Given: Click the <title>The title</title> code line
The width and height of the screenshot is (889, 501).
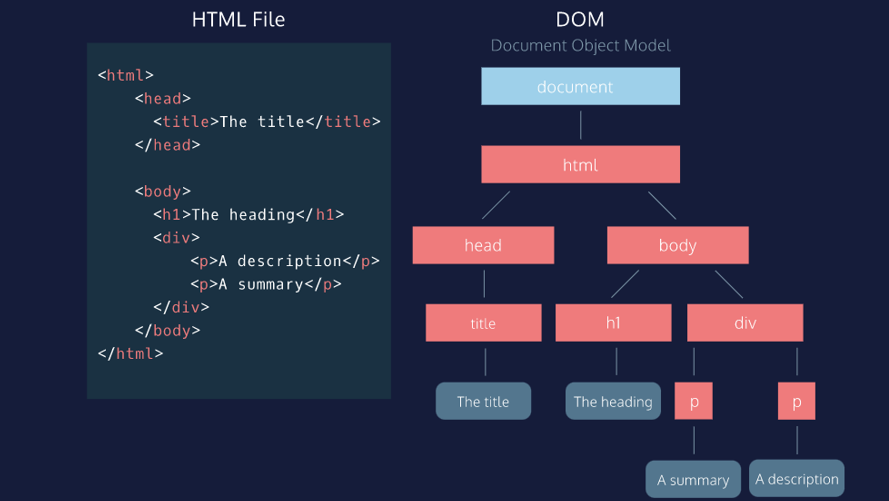Looking at the screenshot, I should pos(267,121).
